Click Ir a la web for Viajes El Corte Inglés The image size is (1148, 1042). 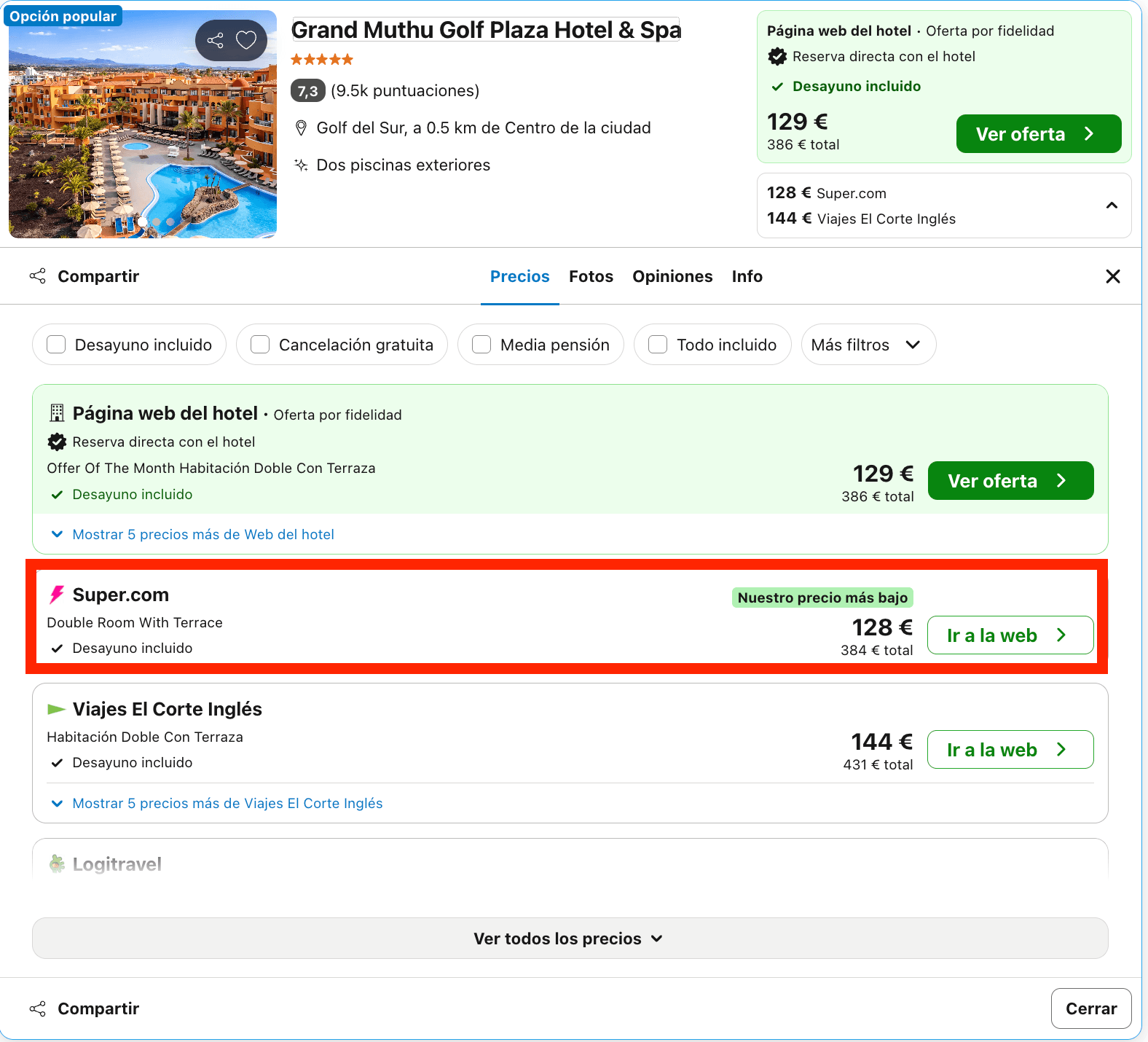click(1010, 750)
